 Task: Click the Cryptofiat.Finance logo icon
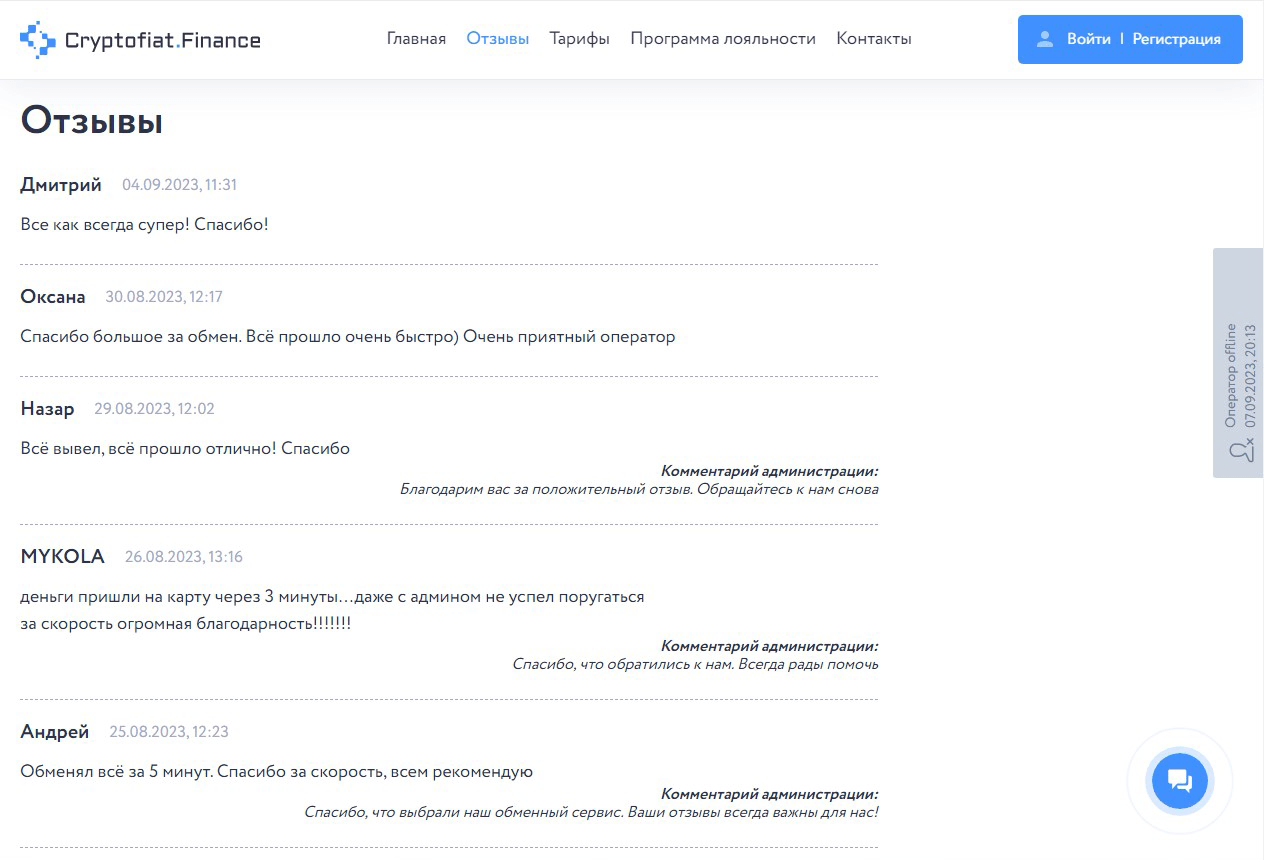click(x=38, y=40)
